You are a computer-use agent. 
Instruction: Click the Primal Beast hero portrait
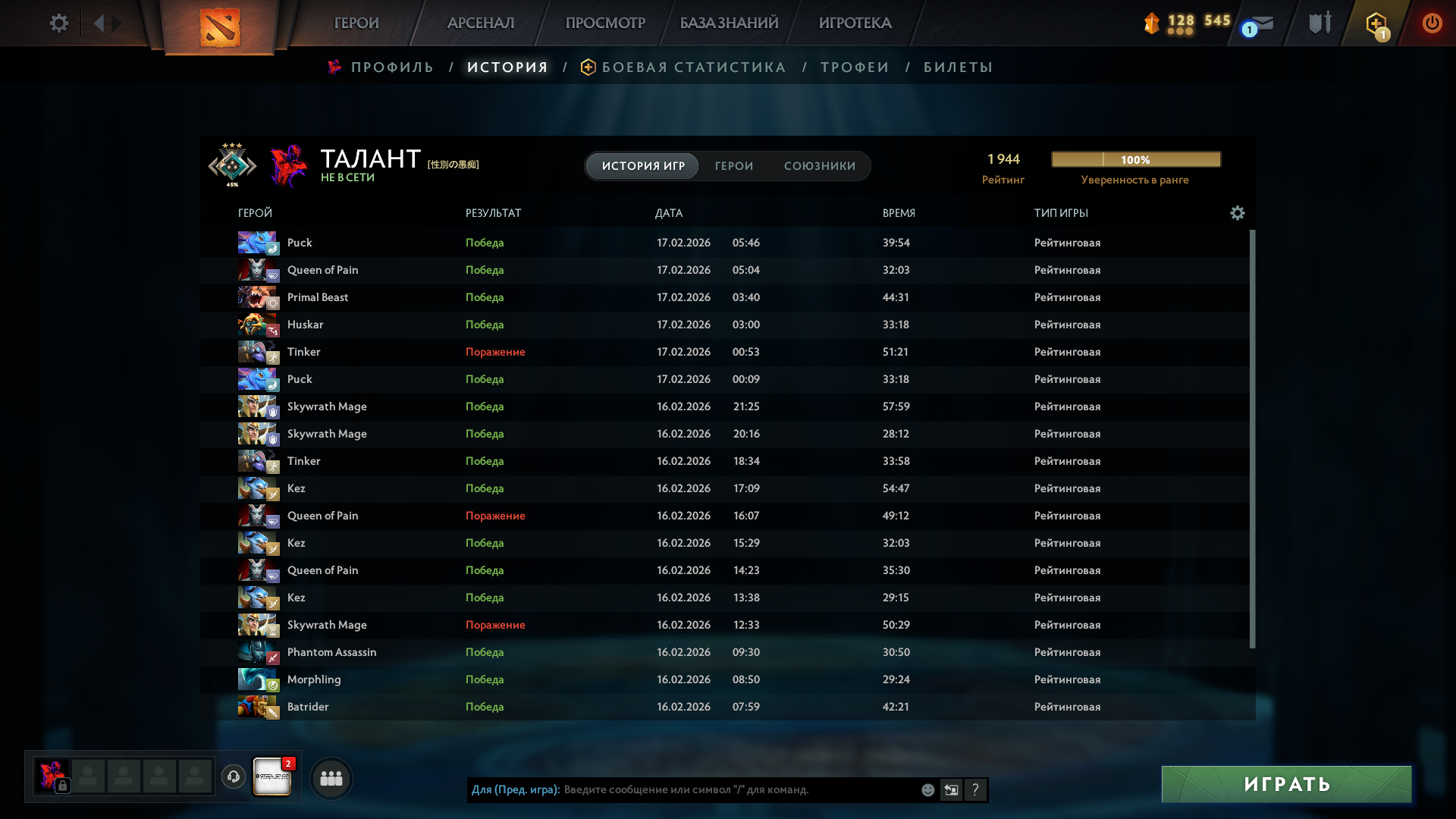pos(259,297)
